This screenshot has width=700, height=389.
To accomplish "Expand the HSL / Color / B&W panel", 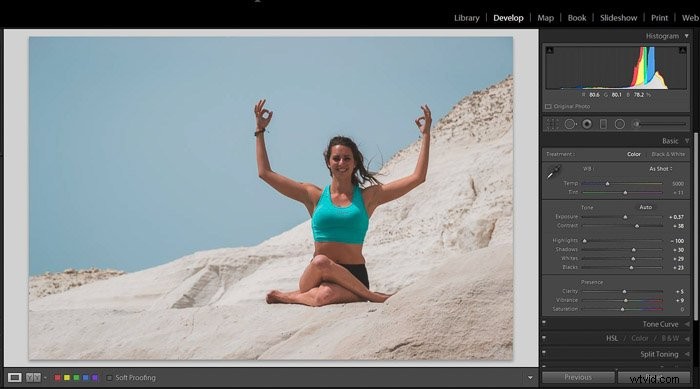I will pos(687,339).
